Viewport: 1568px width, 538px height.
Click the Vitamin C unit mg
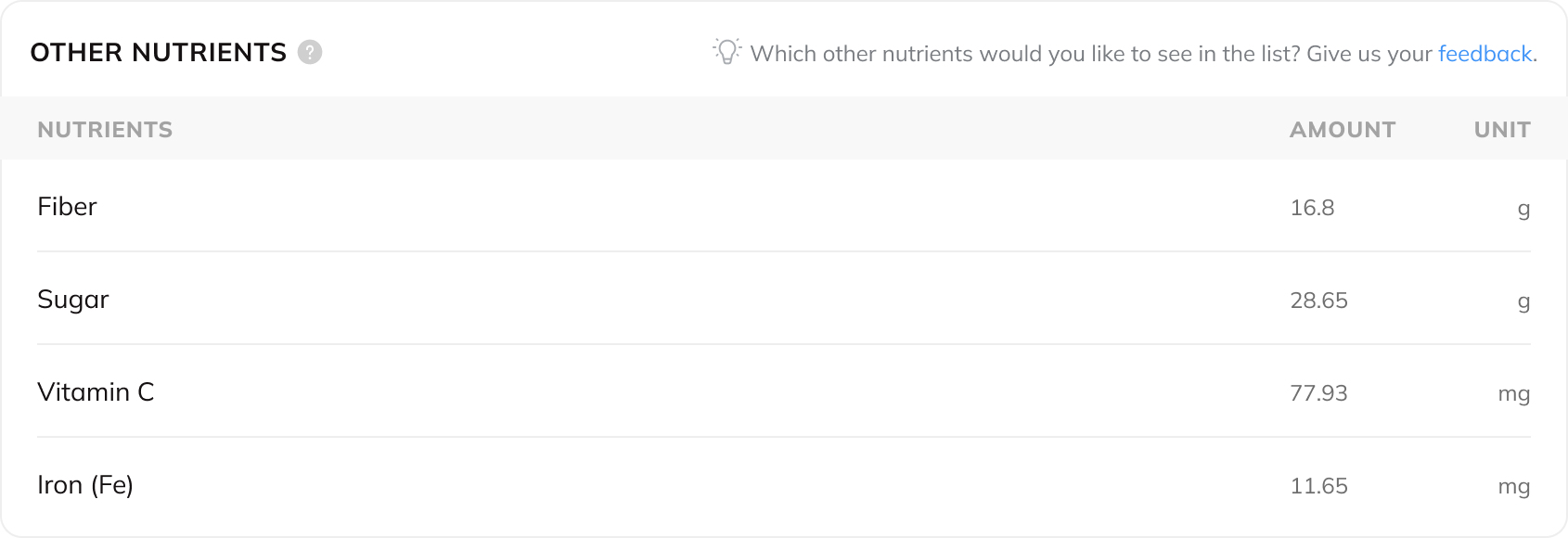1513,394
